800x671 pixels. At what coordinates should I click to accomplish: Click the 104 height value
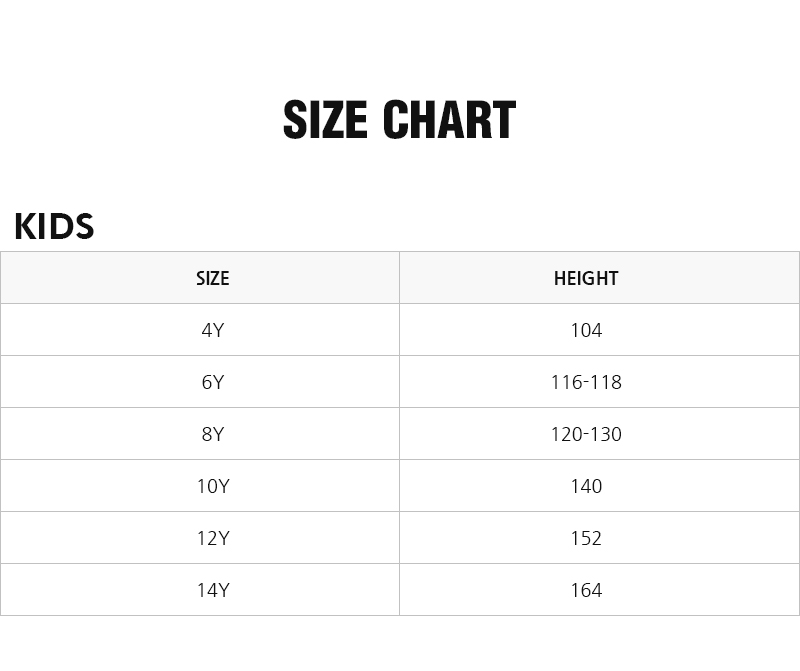pos(586,330)
